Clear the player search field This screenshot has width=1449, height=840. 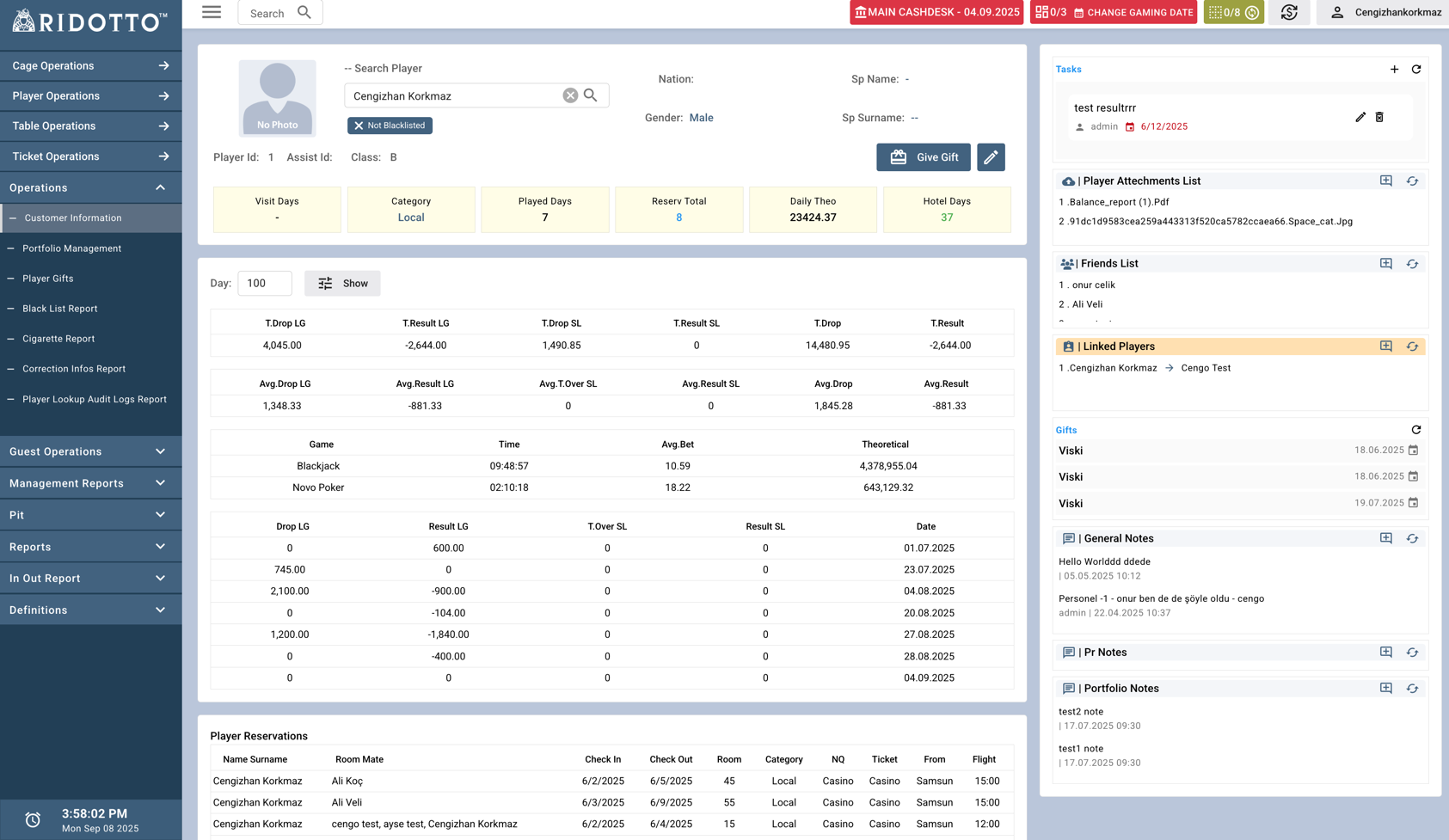tap(570, 95)
